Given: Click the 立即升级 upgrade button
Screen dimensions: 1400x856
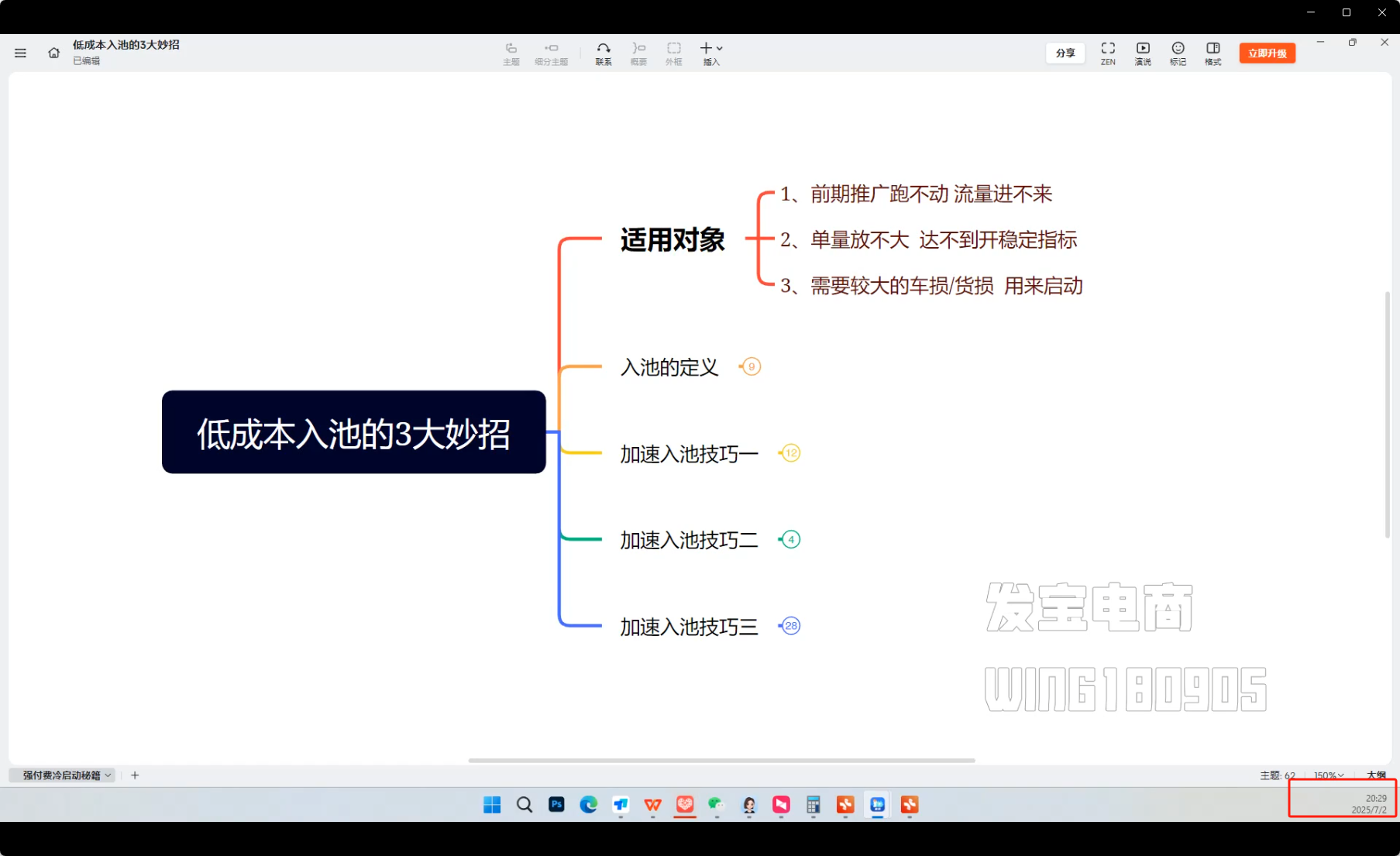Looking at the screenshot, I should point(1267,53).
